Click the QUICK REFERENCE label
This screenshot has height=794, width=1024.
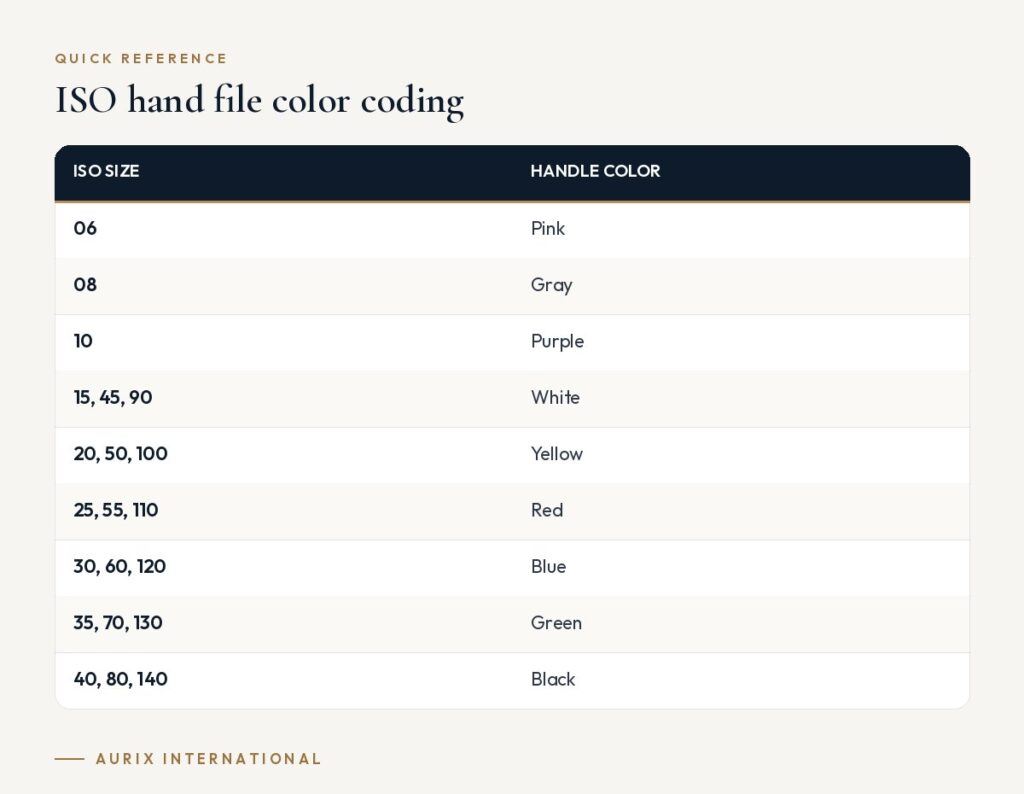point(141,59)
